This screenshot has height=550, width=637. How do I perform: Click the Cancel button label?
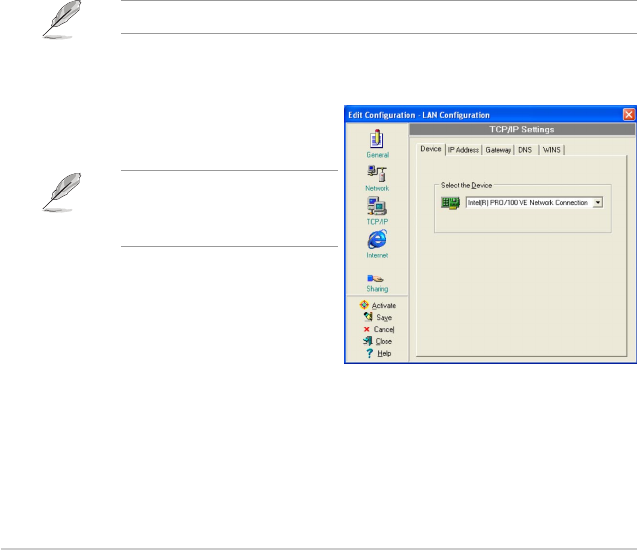click(384, 329)
